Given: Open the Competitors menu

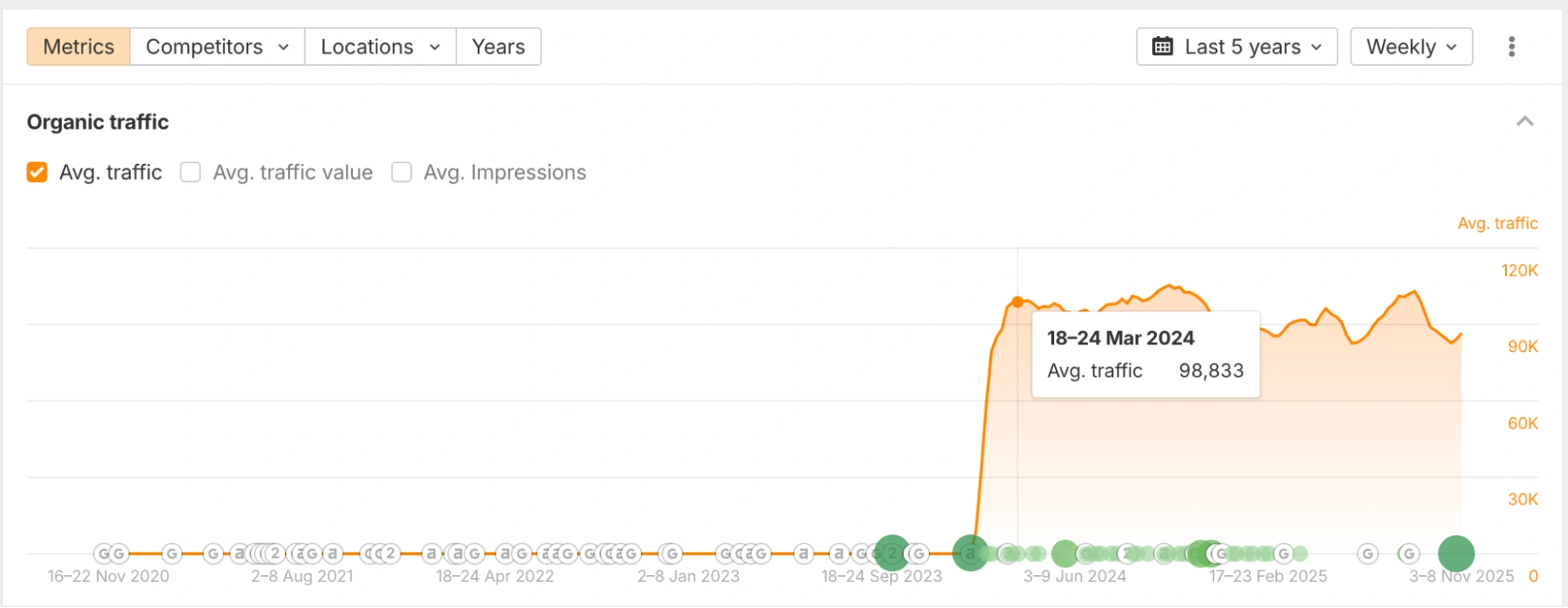Looking at the screenshot, I should (x=217, y=47).
